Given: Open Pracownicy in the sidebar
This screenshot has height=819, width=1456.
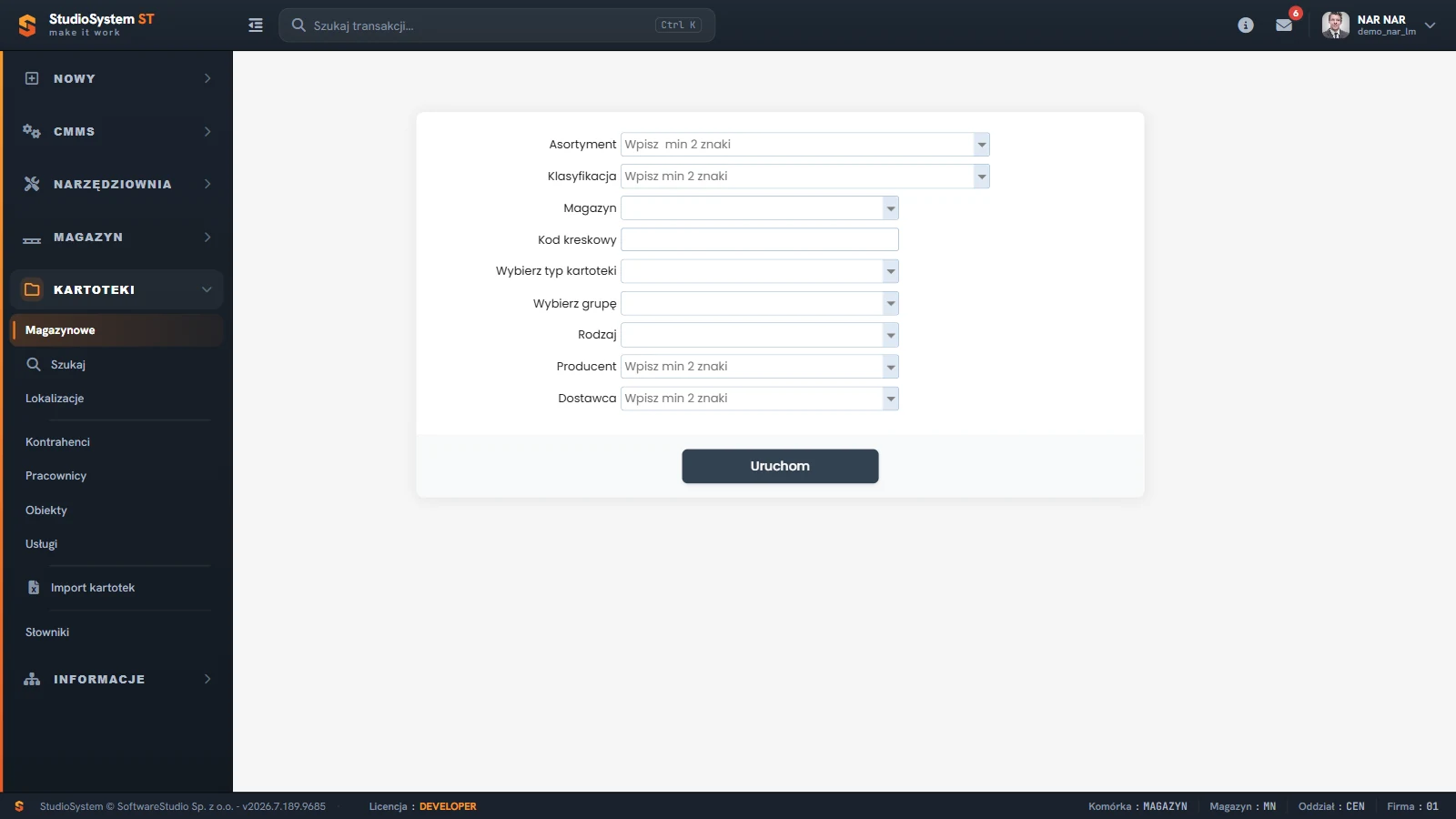Looking at the screenshot, I should [56, 476].
